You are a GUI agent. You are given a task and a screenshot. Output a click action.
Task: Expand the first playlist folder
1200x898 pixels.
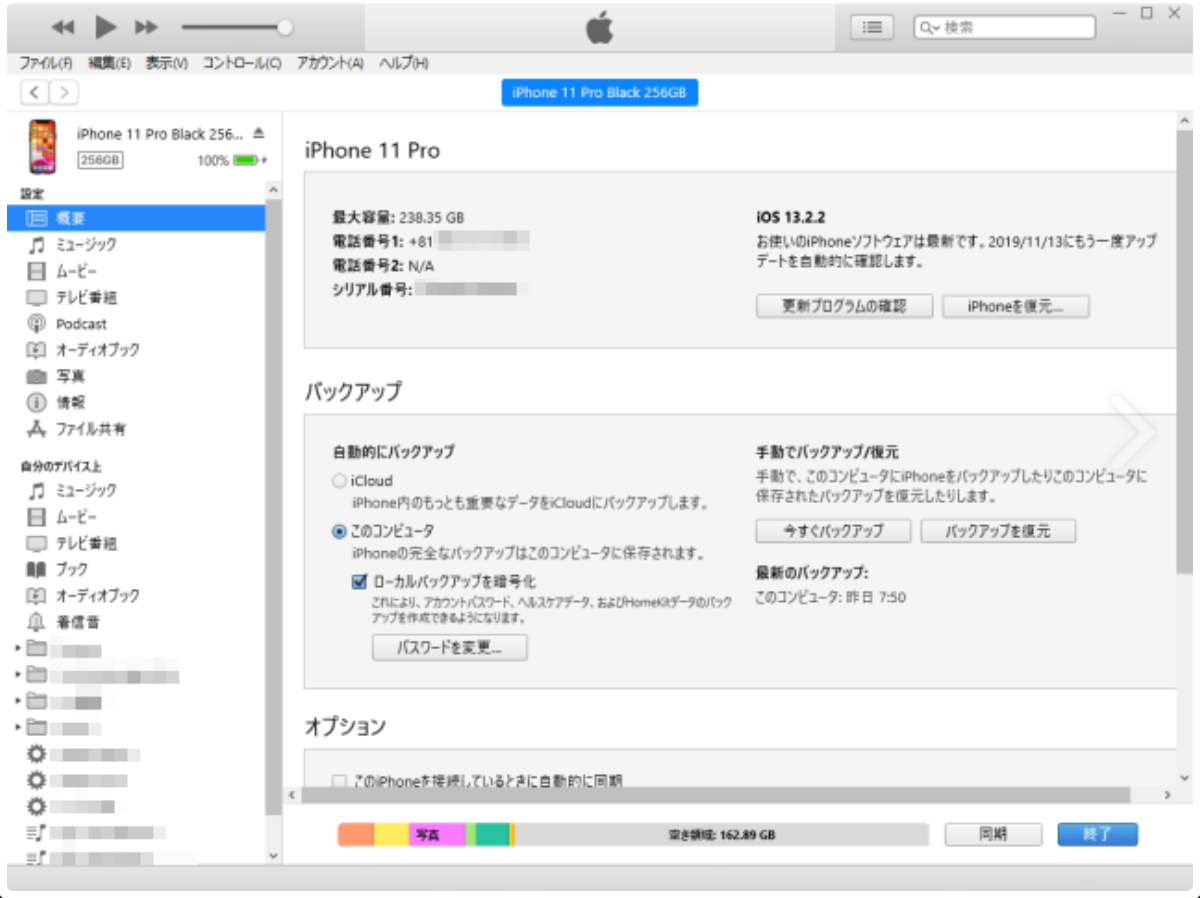coord(19,650)
